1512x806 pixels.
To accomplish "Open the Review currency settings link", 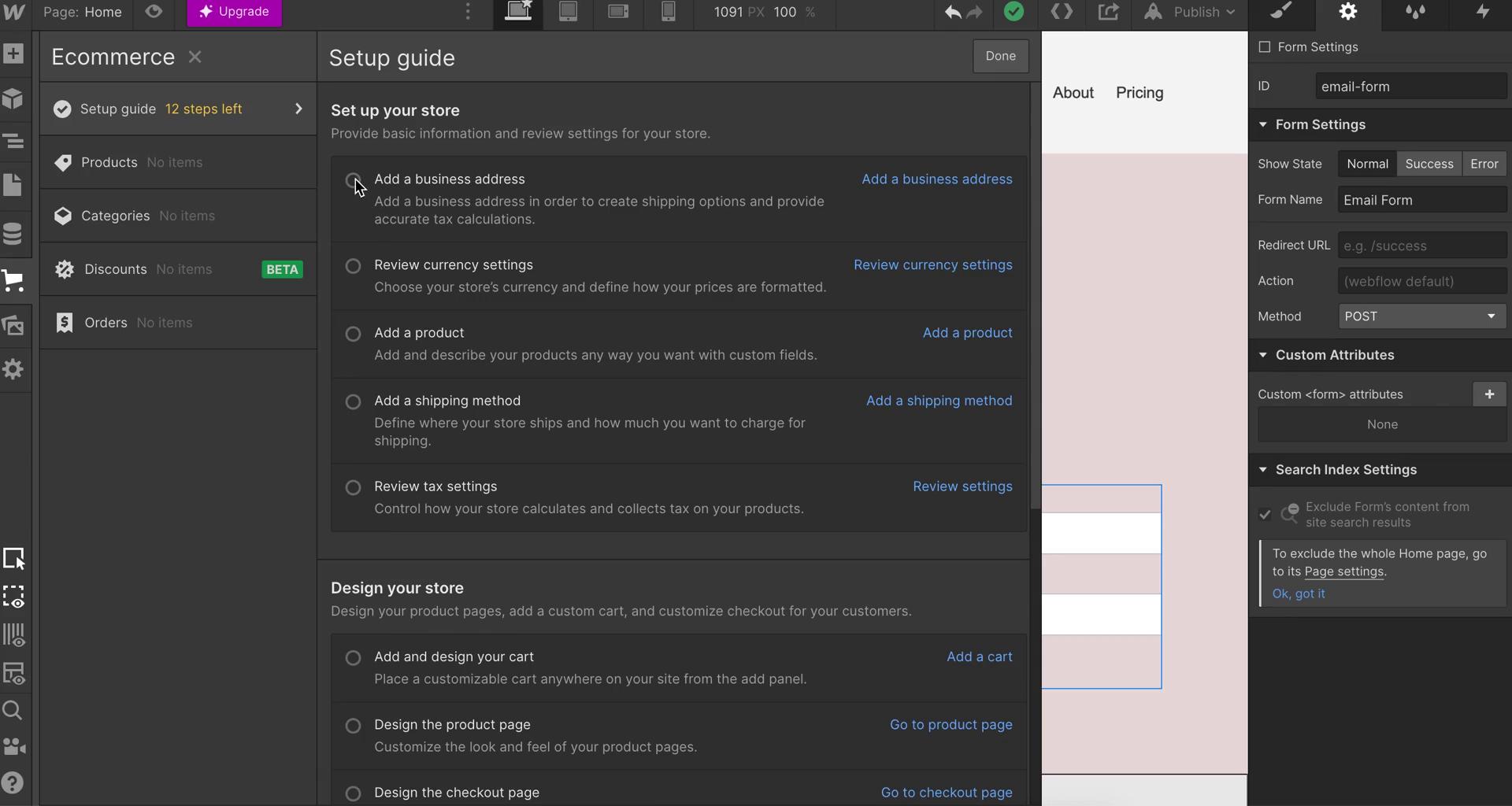I will (x=932, y=265).
